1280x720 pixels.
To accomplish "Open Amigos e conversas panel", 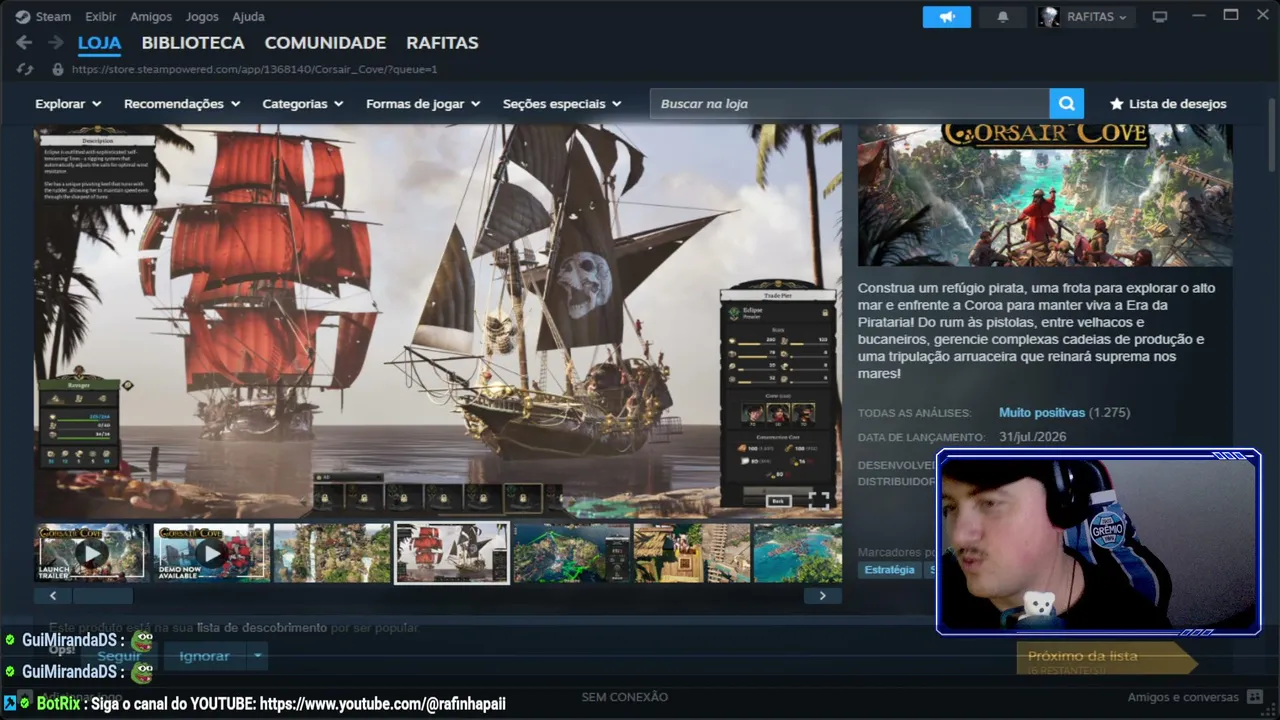I will 1183,697.
